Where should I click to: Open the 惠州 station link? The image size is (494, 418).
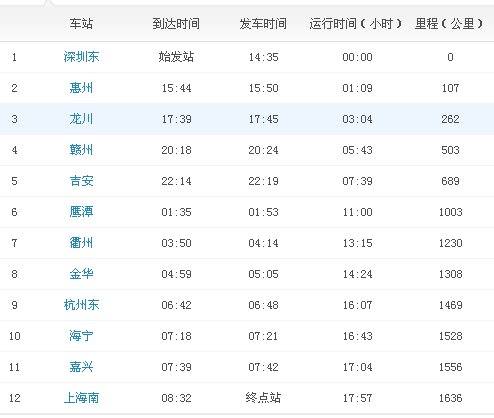pyautogui.click(x=81, y=88)
